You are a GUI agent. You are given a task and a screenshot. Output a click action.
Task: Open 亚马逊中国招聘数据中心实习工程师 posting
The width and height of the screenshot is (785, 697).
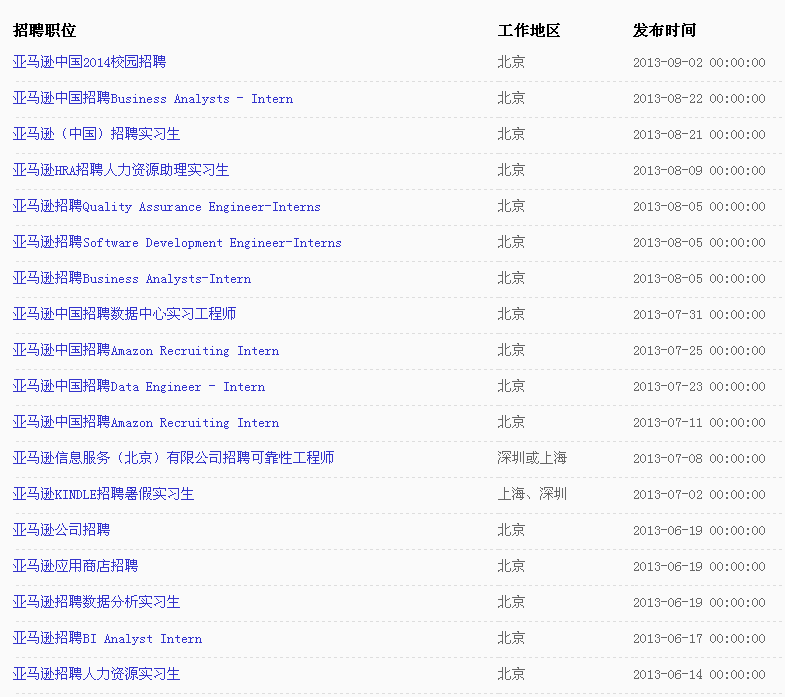click(124, 314)
